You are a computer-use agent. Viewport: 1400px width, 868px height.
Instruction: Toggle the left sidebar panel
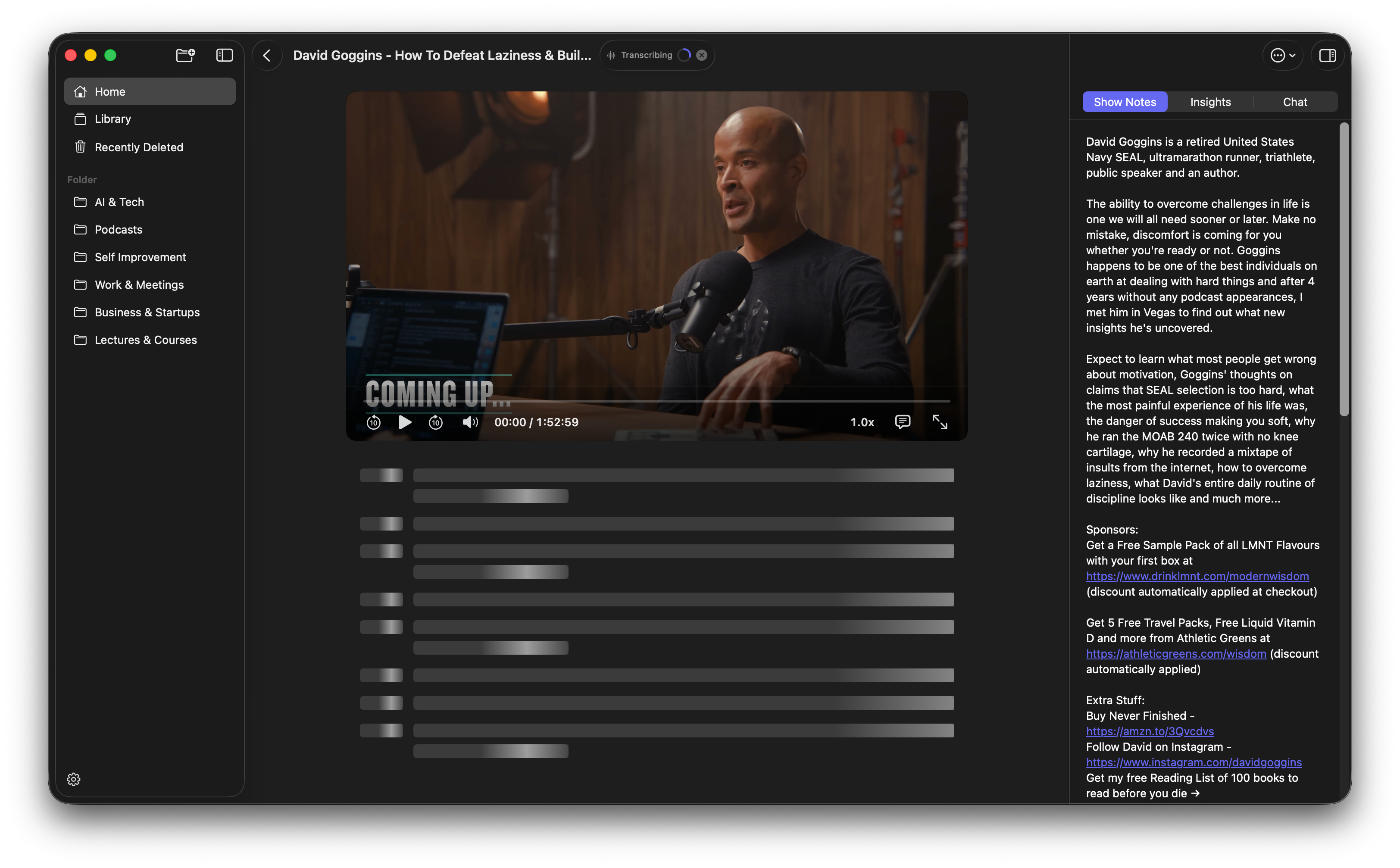(x=224, y=55)
